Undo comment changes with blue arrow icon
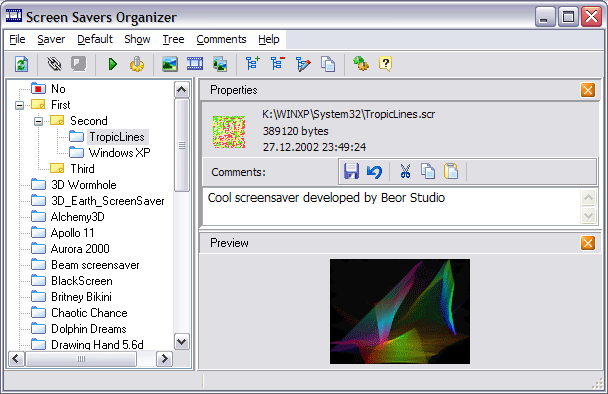Image resolution: width=608 pixels, height=394 pixels. [375, 171]
